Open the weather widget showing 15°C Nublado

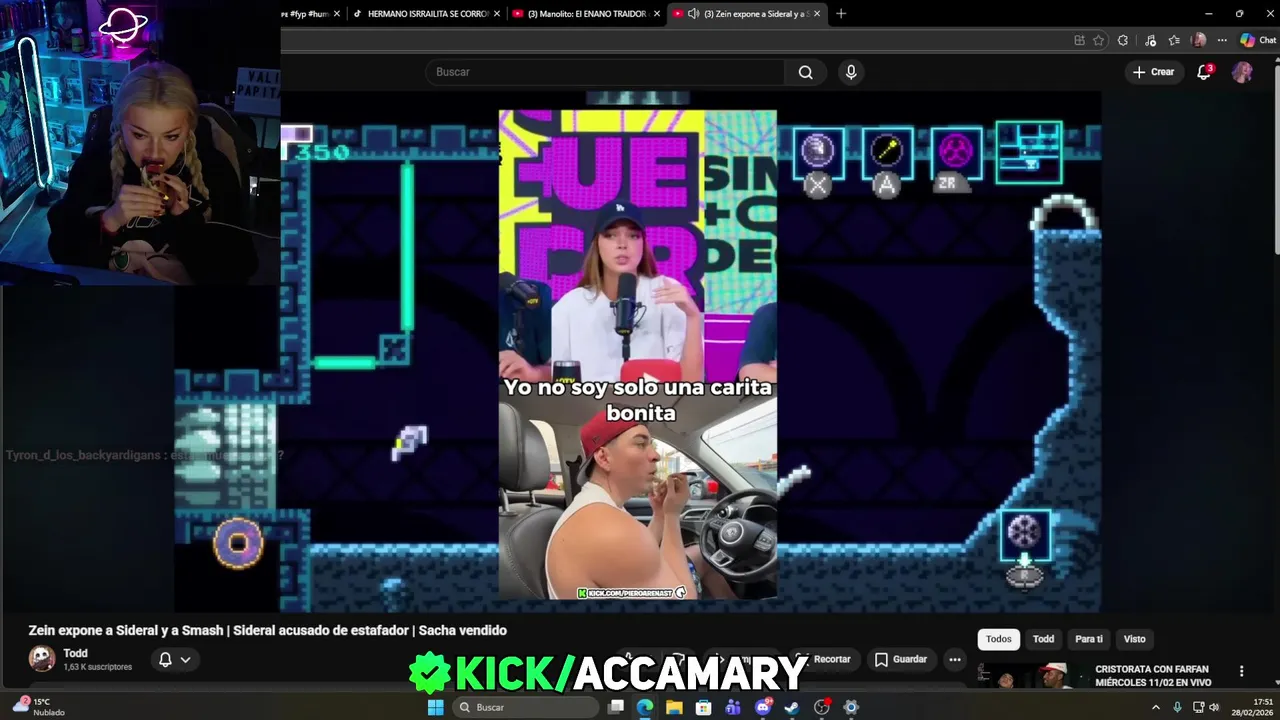pyautogui.click(x=40, y=707)
